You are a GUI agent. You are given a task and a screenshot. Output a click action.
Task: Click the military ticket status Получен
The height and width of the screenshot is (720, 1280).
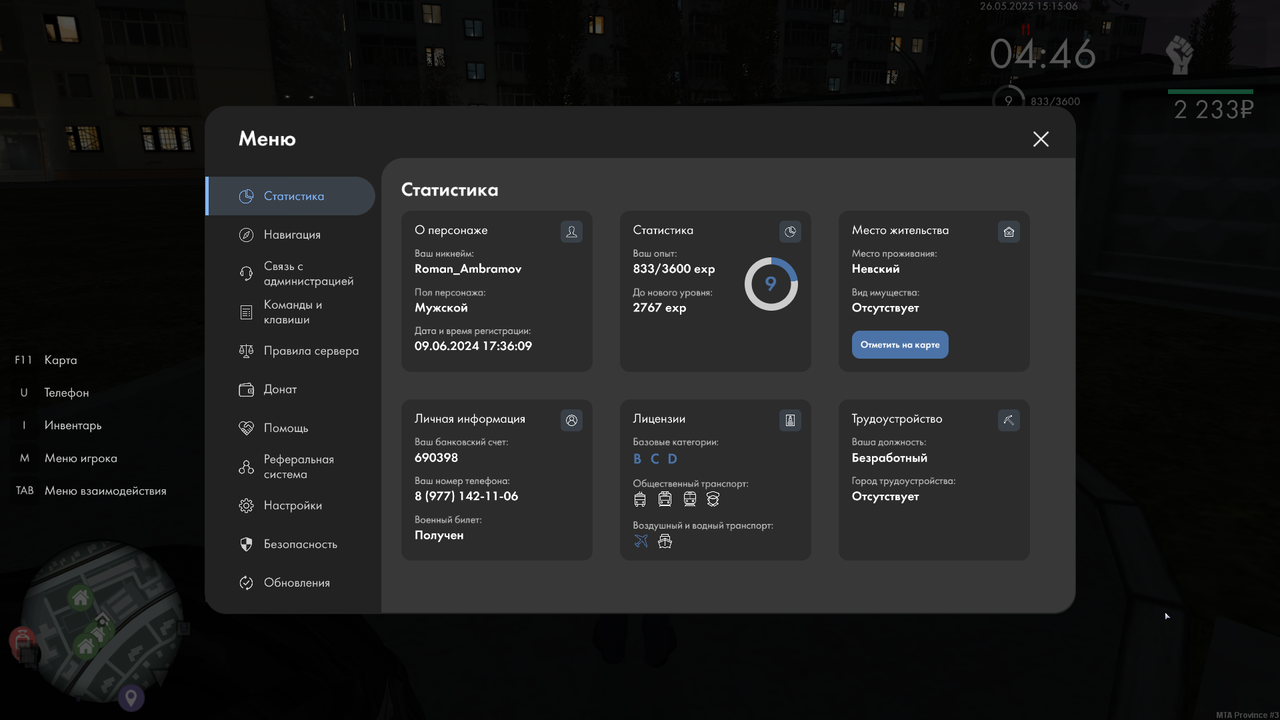(439, 535)
